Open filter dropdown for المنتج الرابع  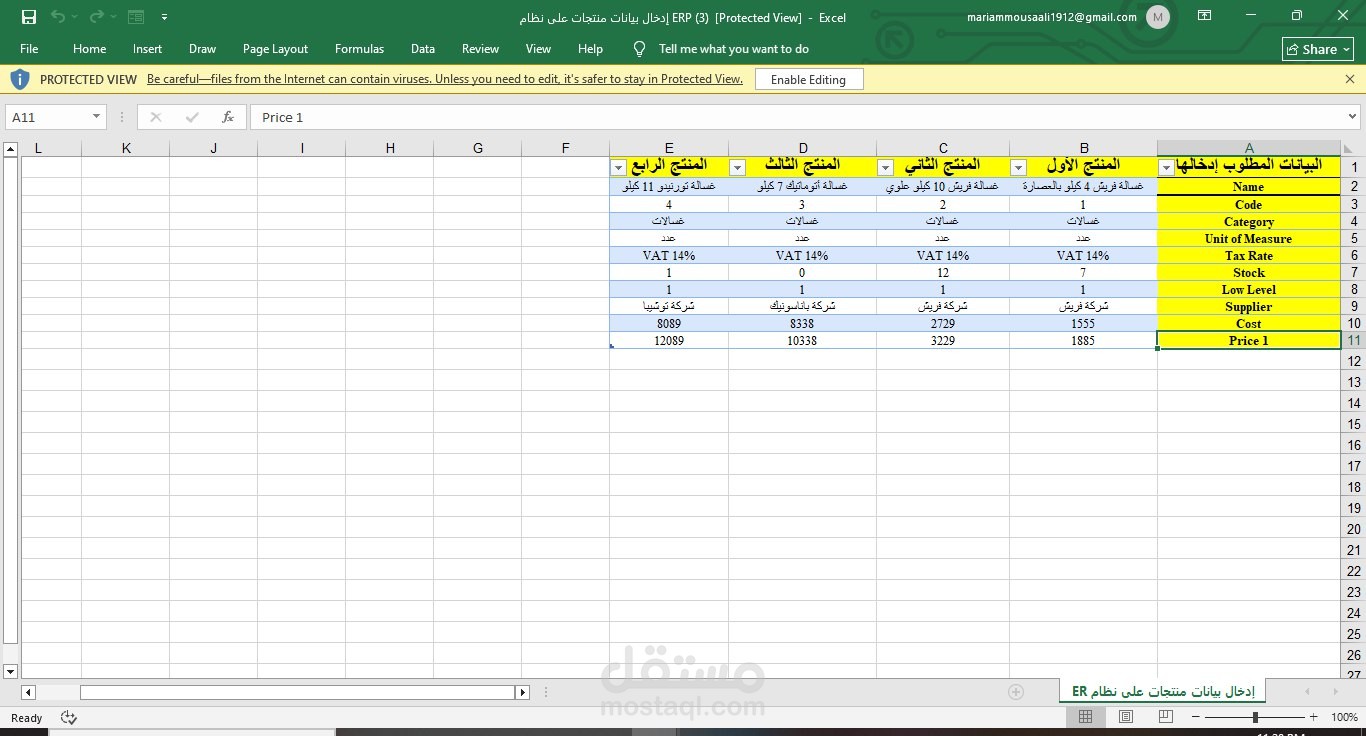(x=618, y=167)
